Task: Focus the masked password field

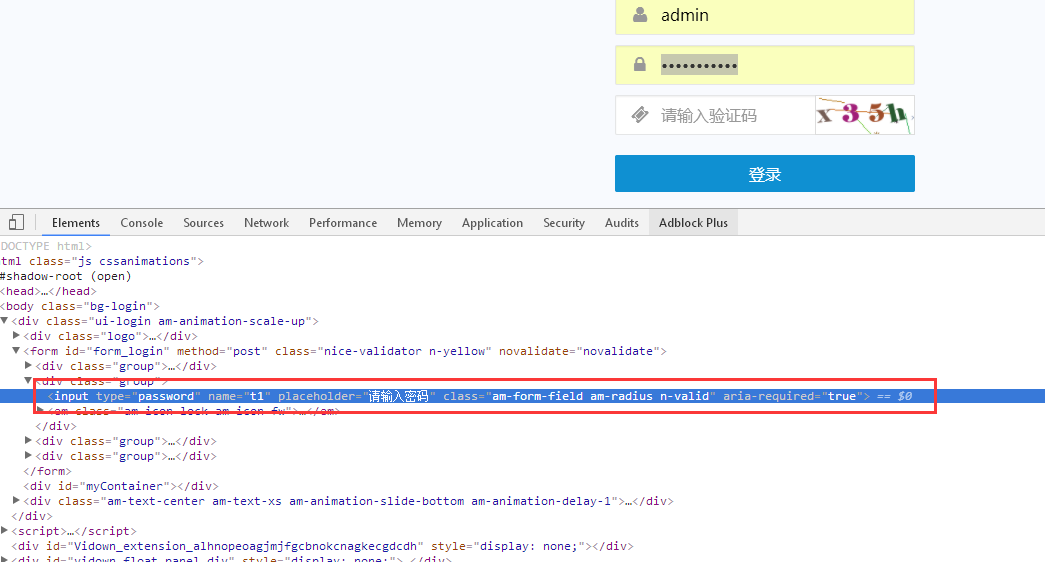Action: point(764,65)
